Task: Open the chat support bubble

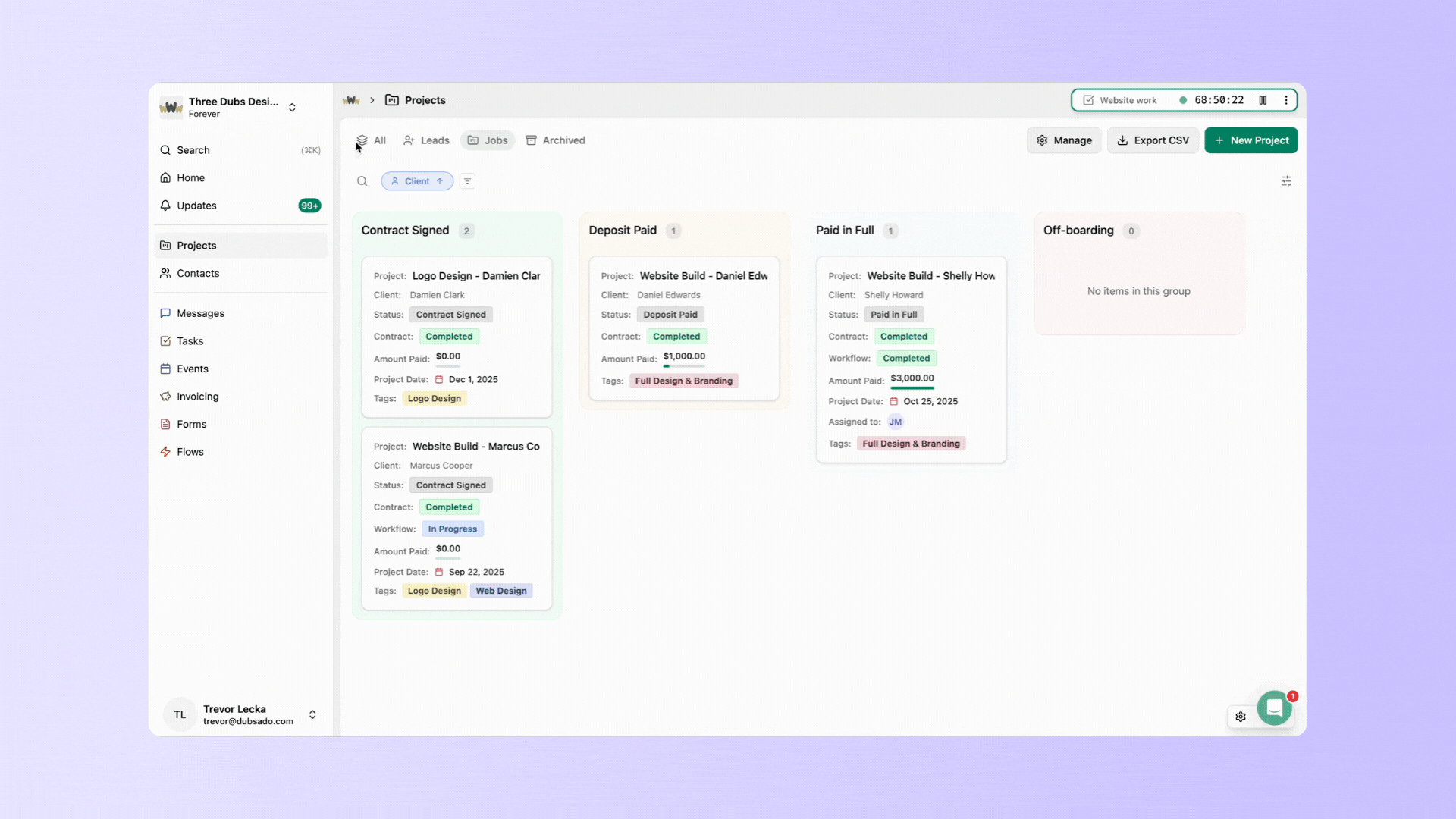Action: [1274, 708]
